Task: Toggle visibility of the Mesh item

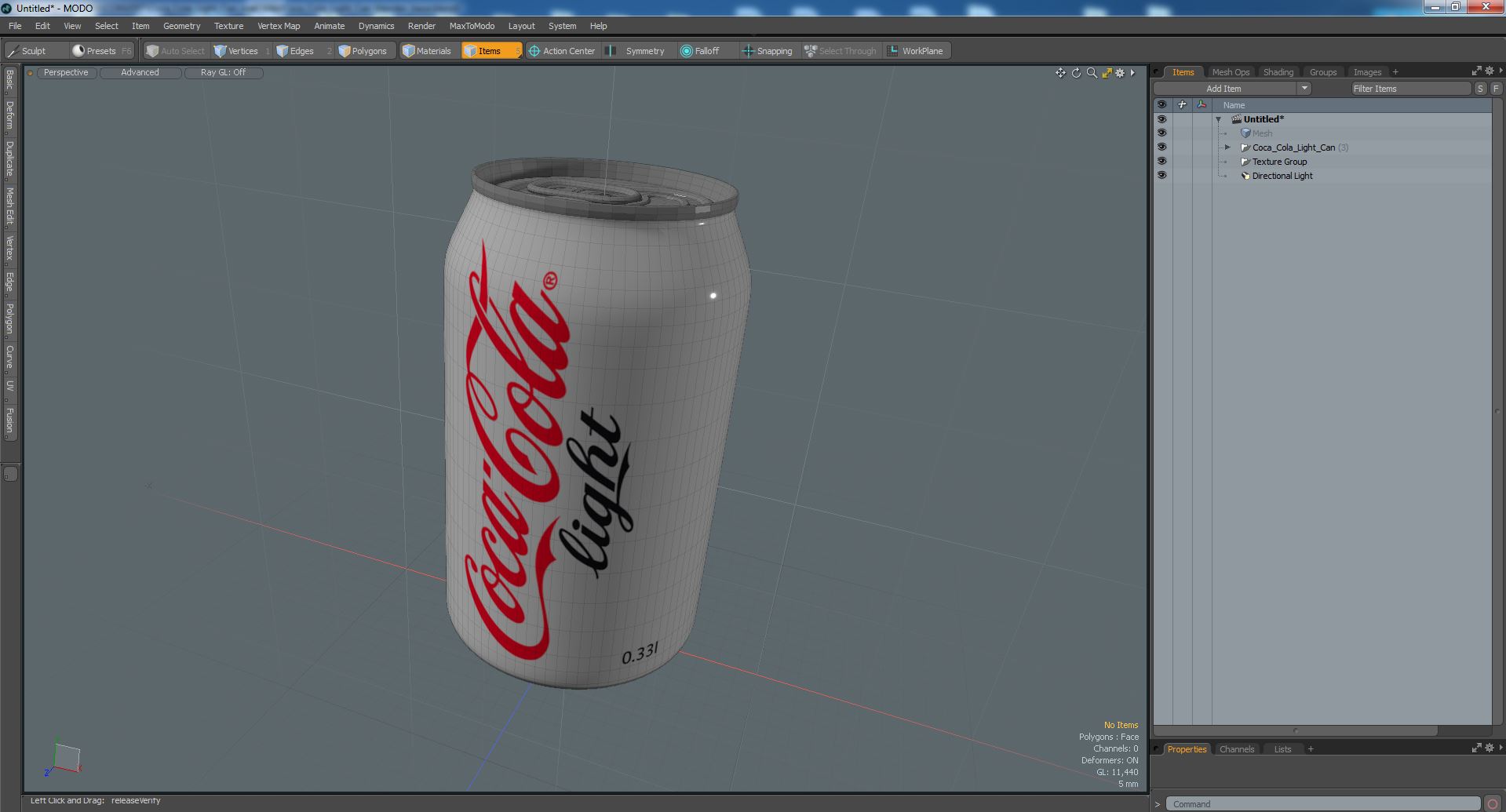Action: tap(1161, 133)
